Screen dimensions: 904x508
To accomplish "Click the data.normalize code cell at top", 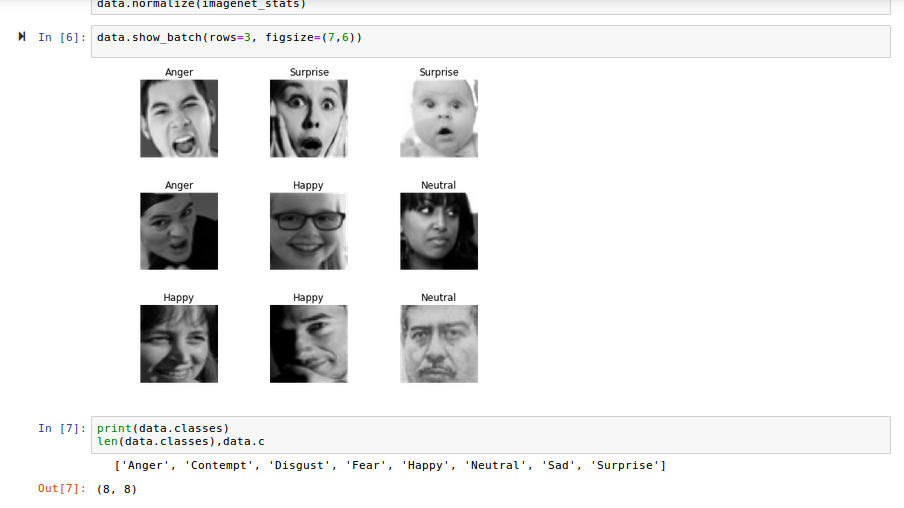I will (x=491, y=7).
